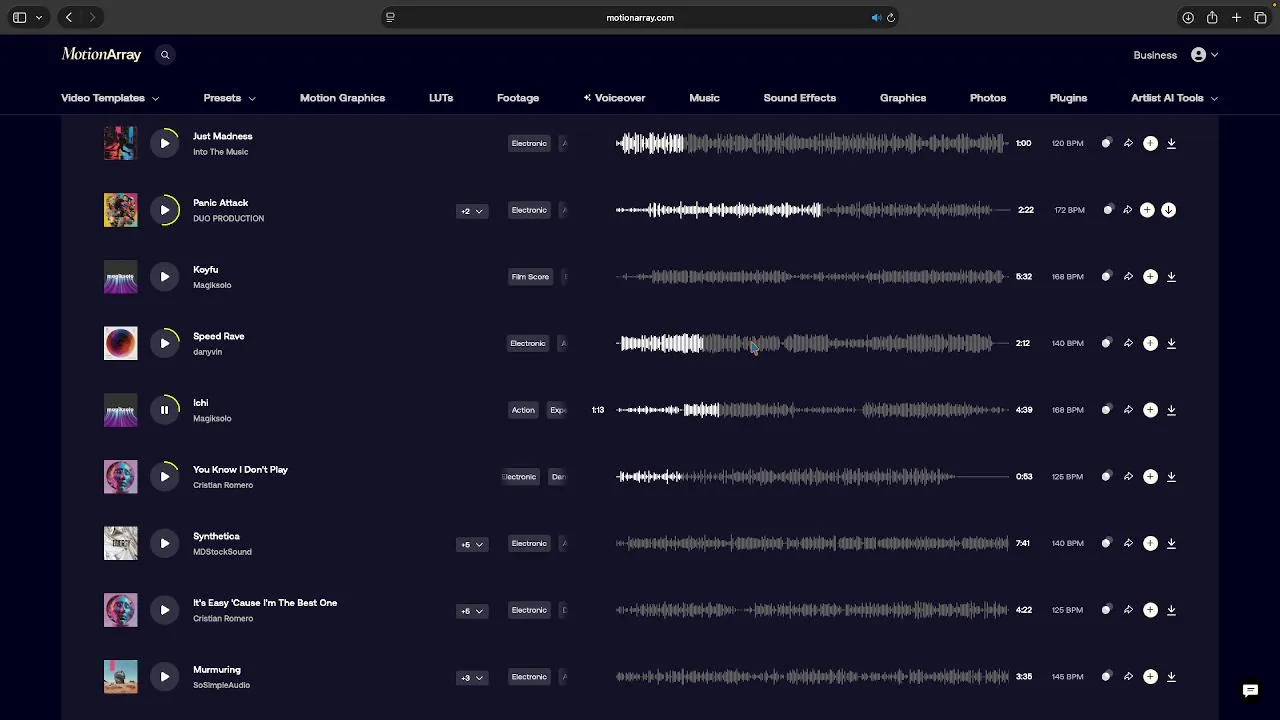This screenshot has width=1280, height=720.
Task: Open a new Safari tab
Action: pos(1236,17)
